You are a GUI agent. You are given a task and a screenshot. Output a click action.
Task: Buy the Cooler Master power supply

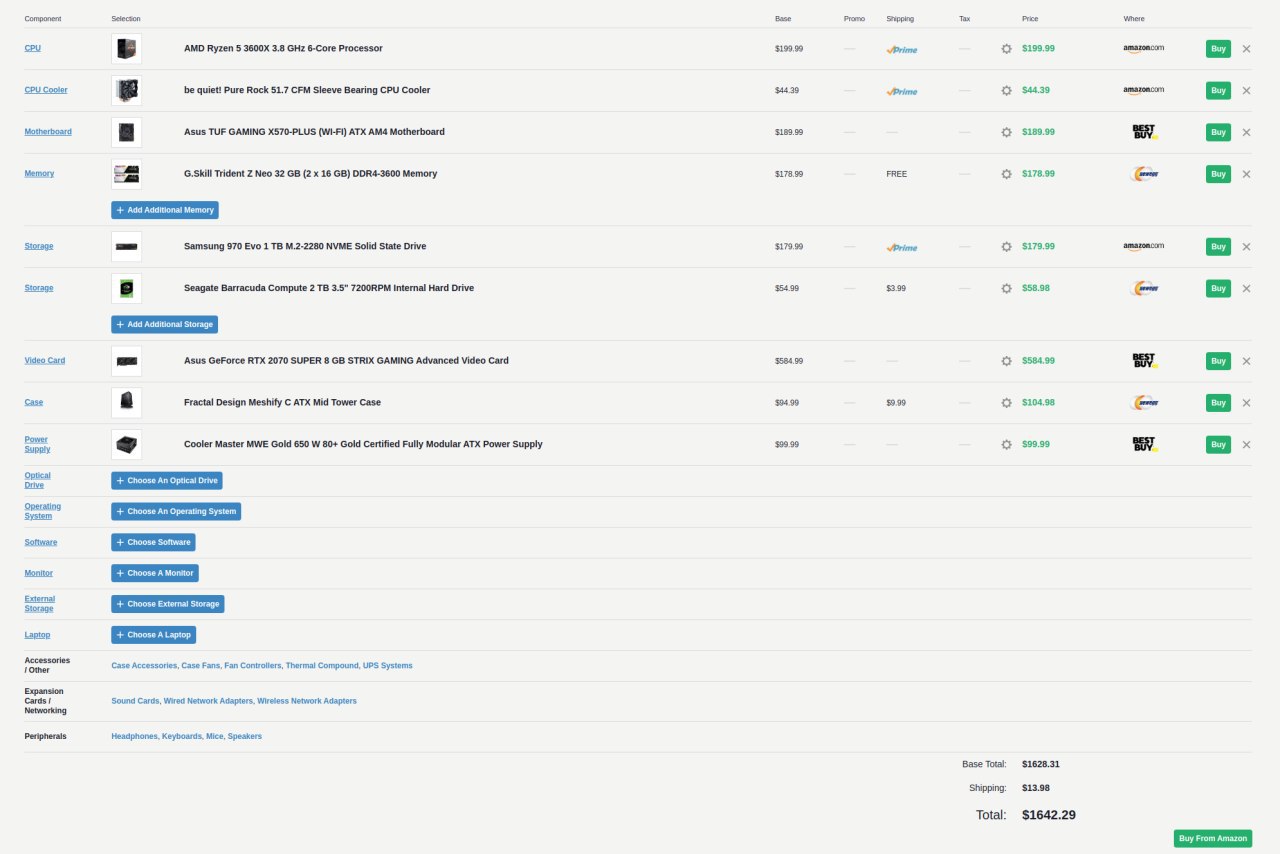[1218, 444]
